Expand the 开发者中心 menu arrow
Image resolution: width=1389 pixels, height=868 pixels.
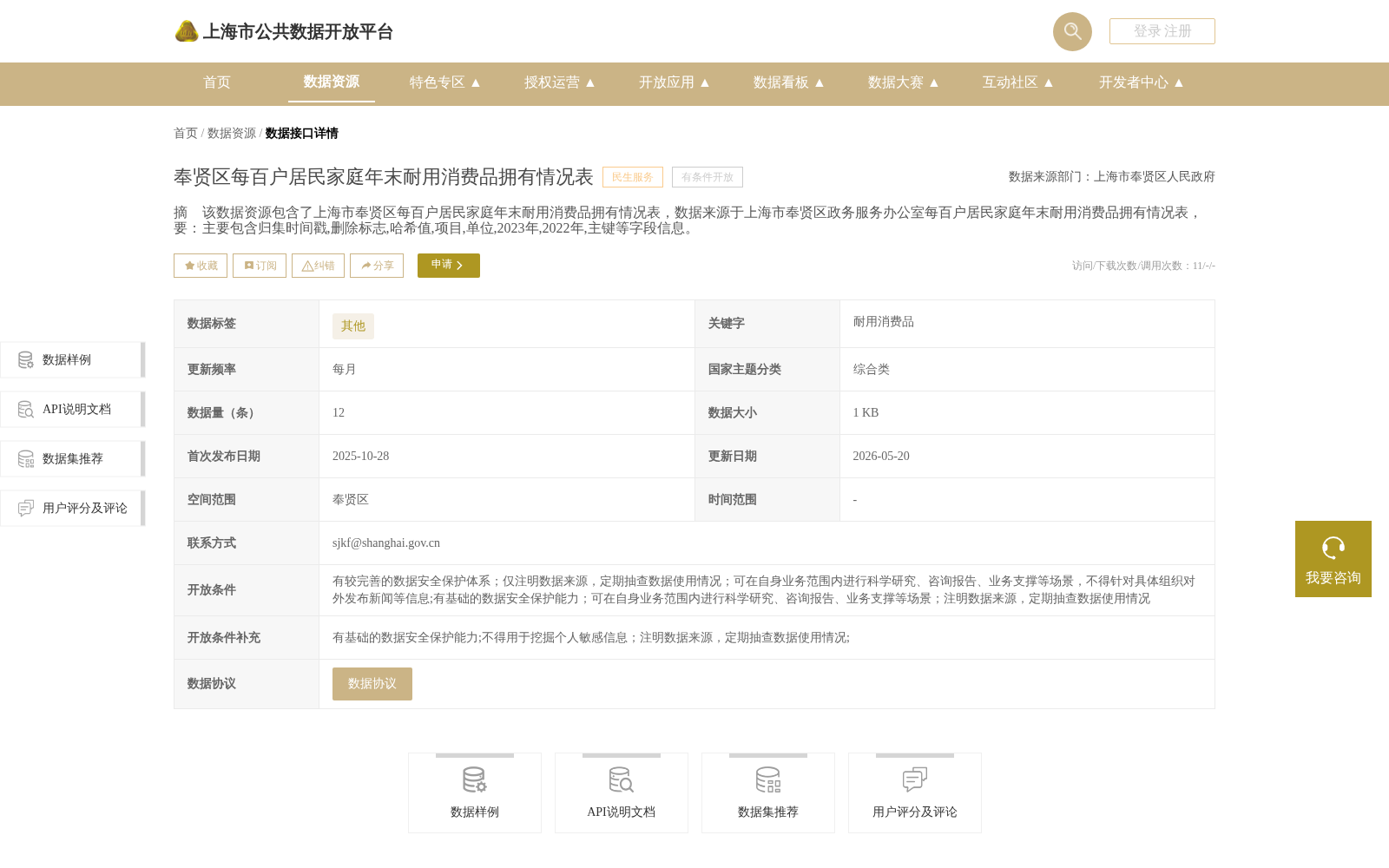pos(1179,82)
